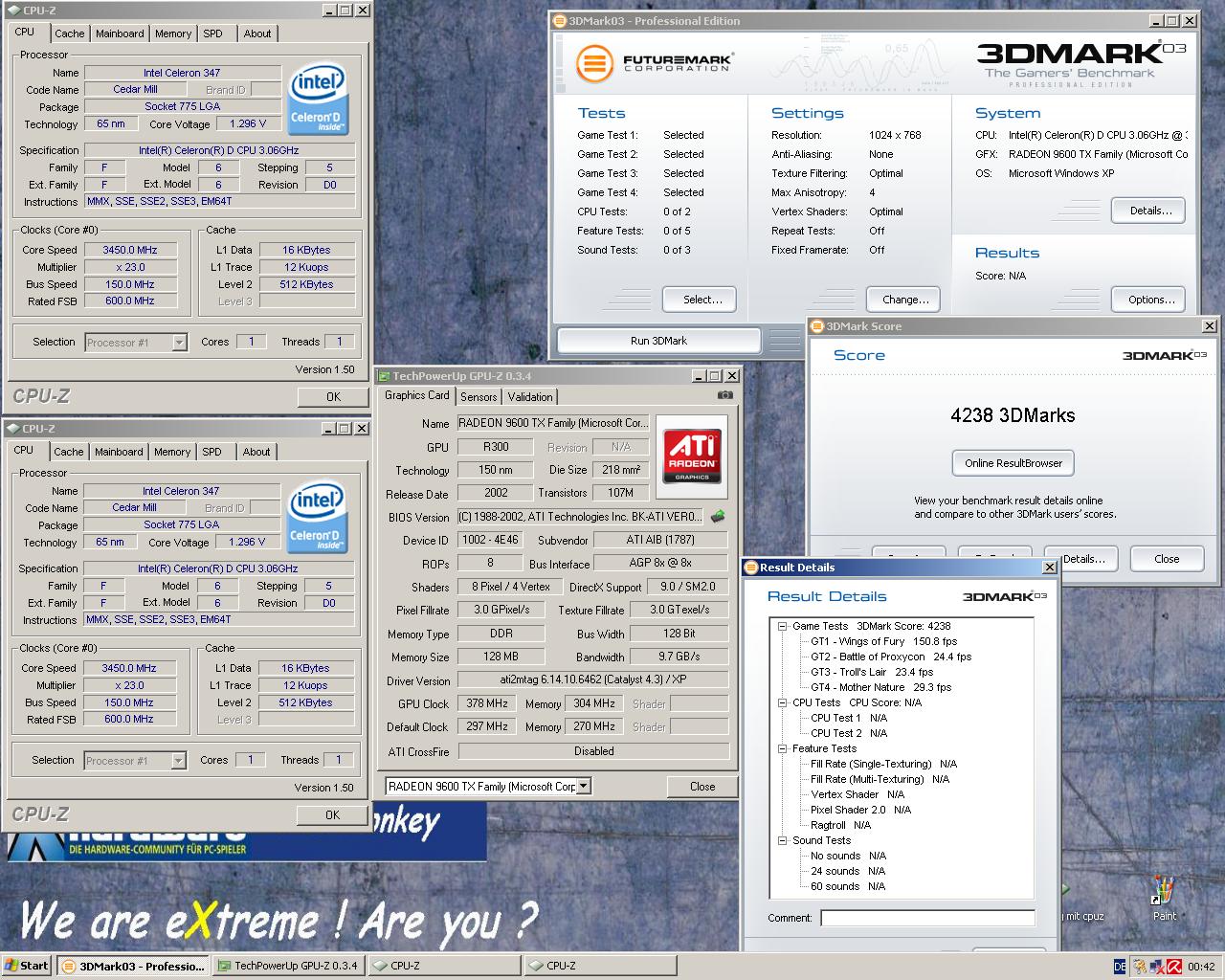Click Bus Interface AGP 8x value
The image size is (1225, 980).
[x=659, y=564]
